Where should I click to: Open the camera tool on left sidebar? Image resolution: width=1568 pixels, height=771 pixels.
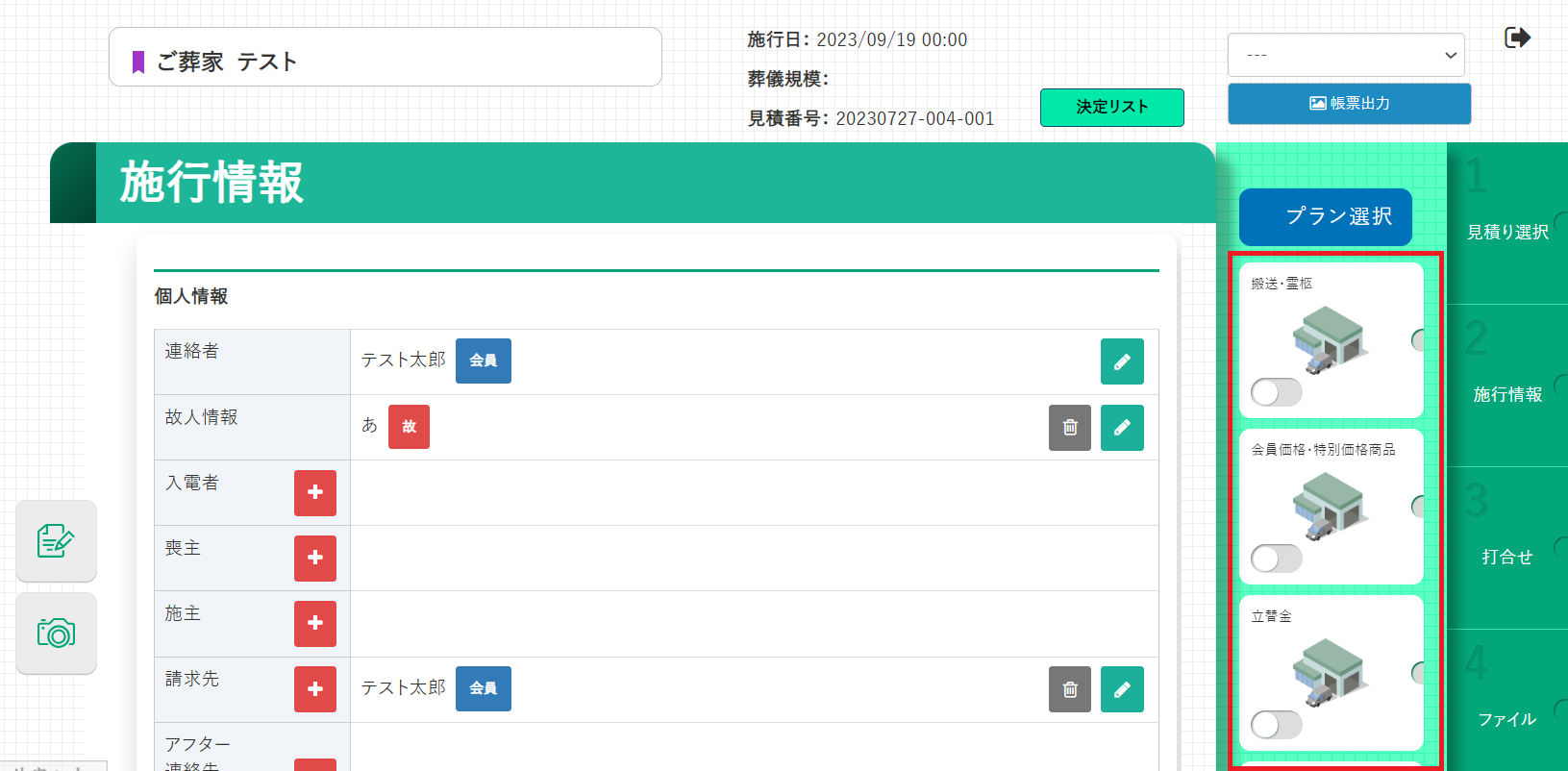[56, 634]
